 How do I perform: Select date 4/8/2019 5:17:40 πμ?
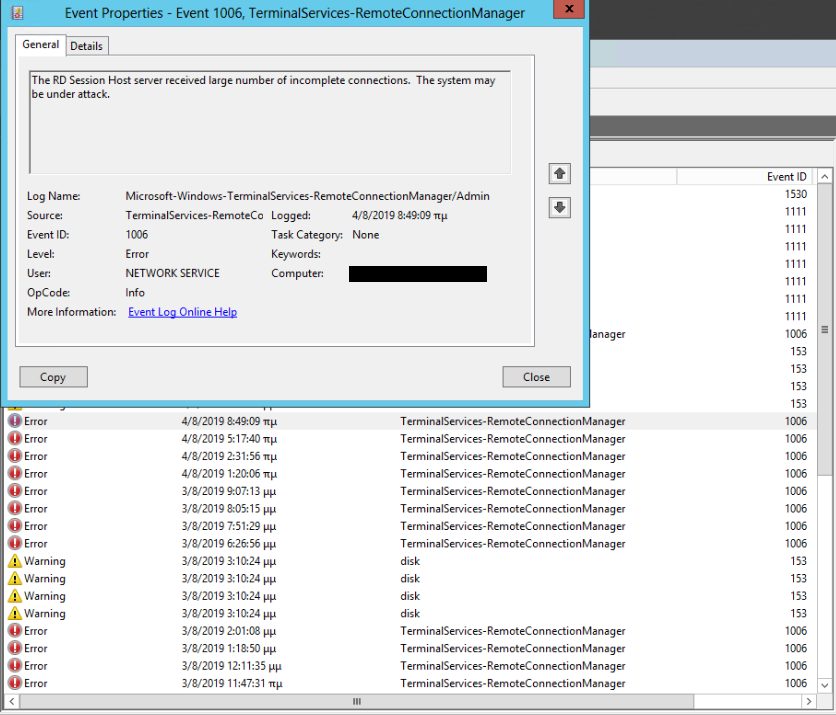point(229,439)
